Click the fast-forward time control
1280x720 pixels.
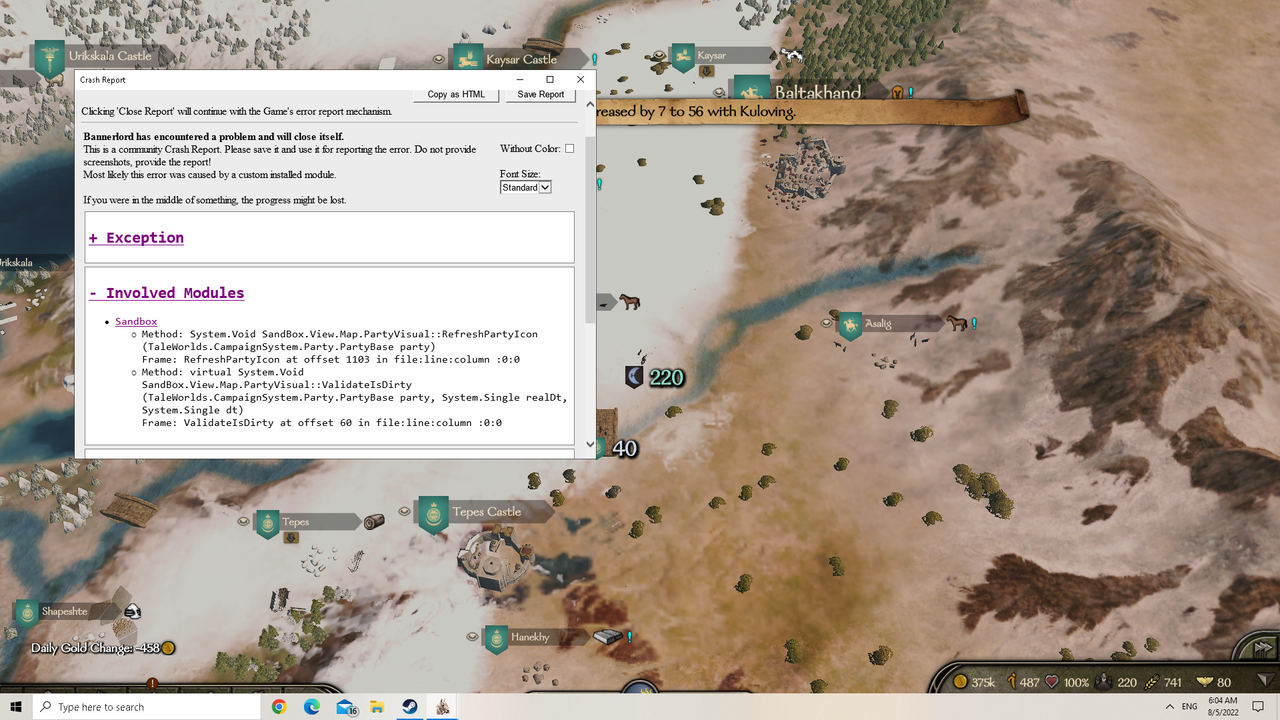pos(1262,649)
